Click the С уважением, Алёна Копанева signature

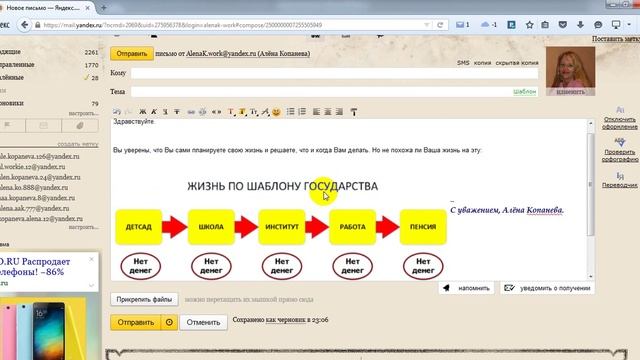click(507, 210)
